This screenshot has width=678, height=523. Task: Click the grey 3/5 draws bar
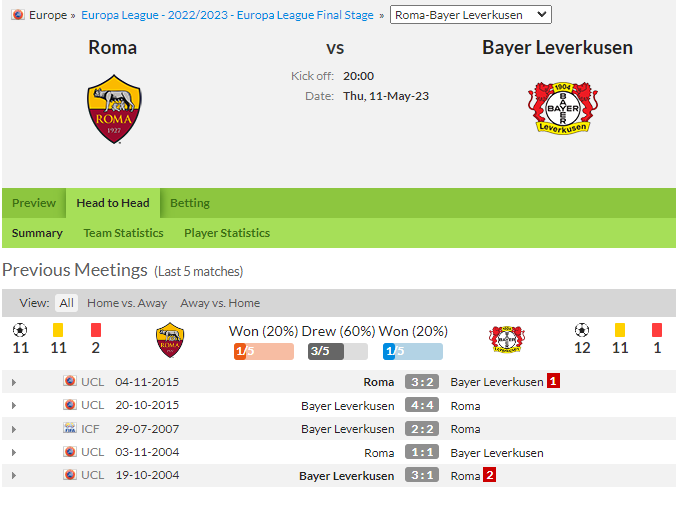pyautogui.click(x=338, y=351)
